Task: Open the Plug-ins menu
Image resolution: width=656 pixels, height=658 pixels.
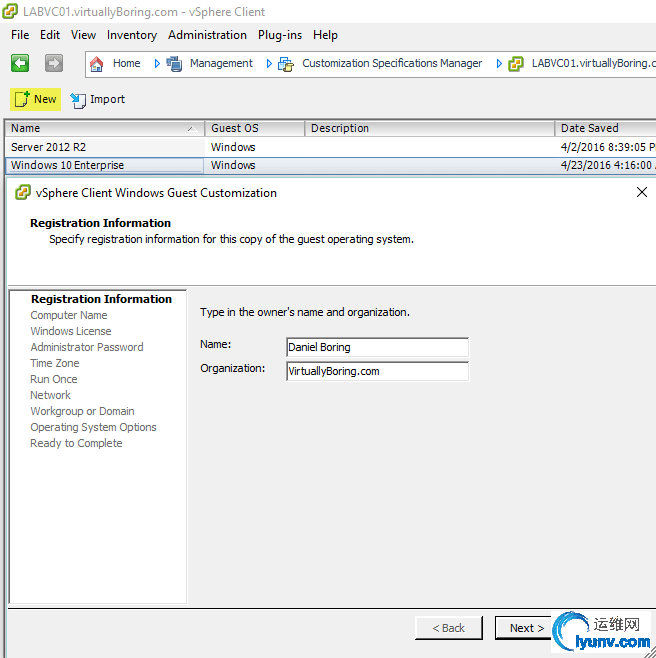Action: coord(280,35)
